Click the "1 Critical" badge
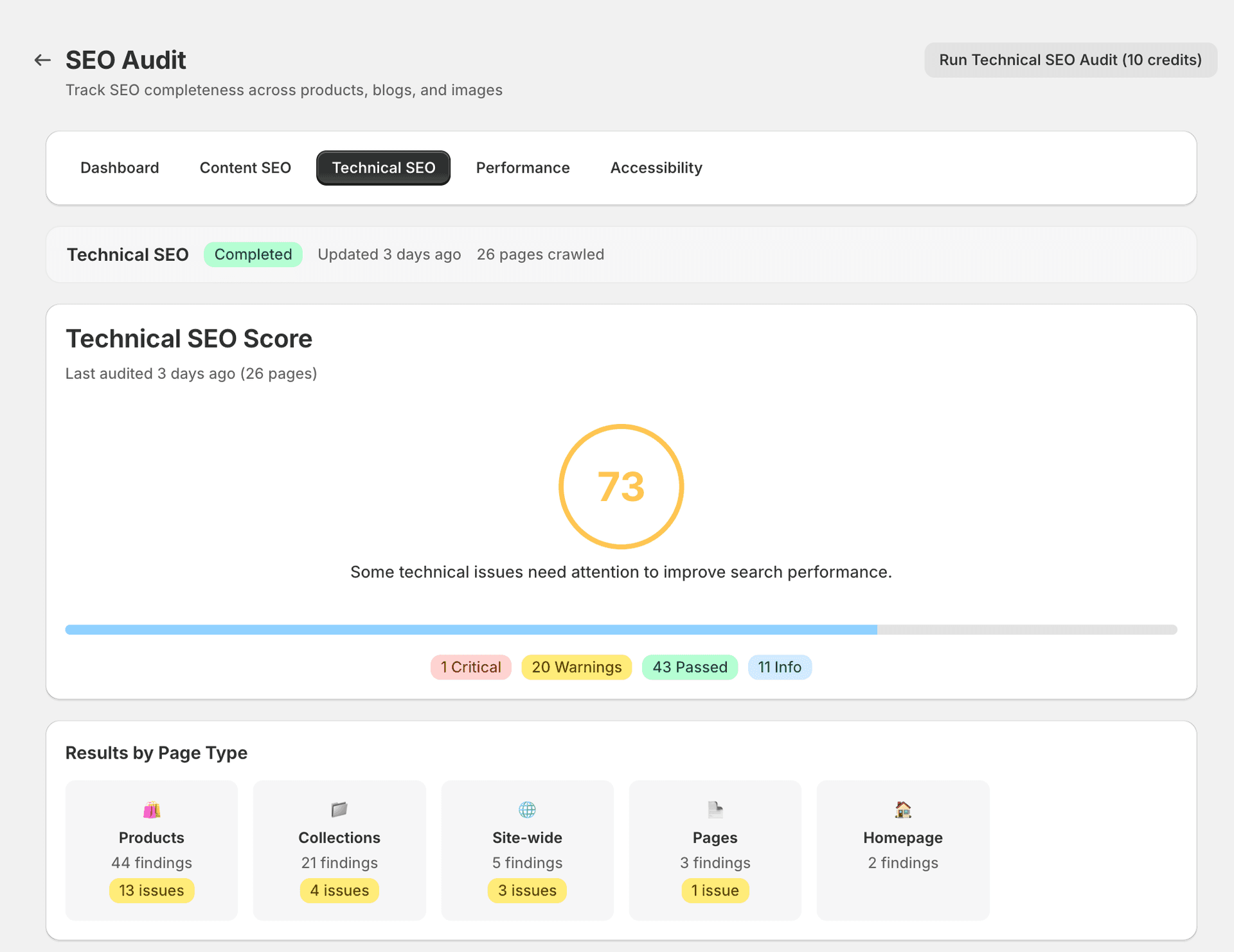Viewport: 1234px width, 952px height. coord(470,667)
